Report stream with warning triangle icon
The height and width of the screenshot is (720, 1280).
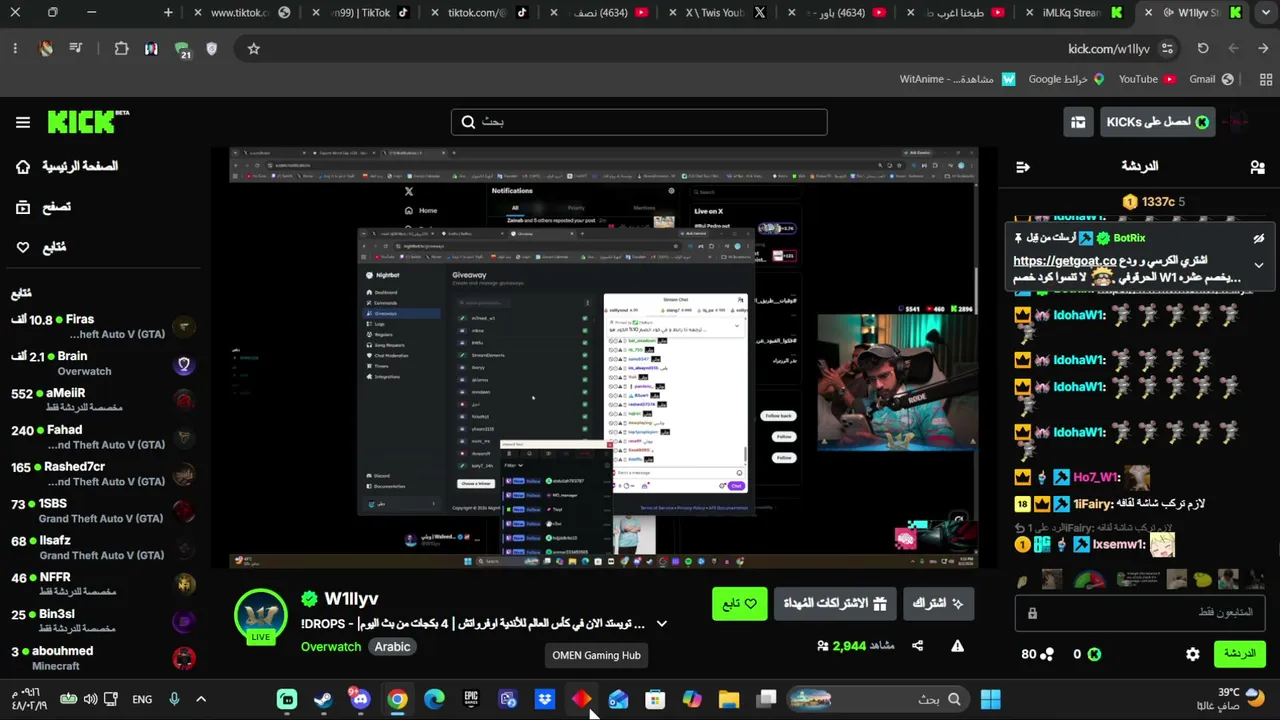957,646
